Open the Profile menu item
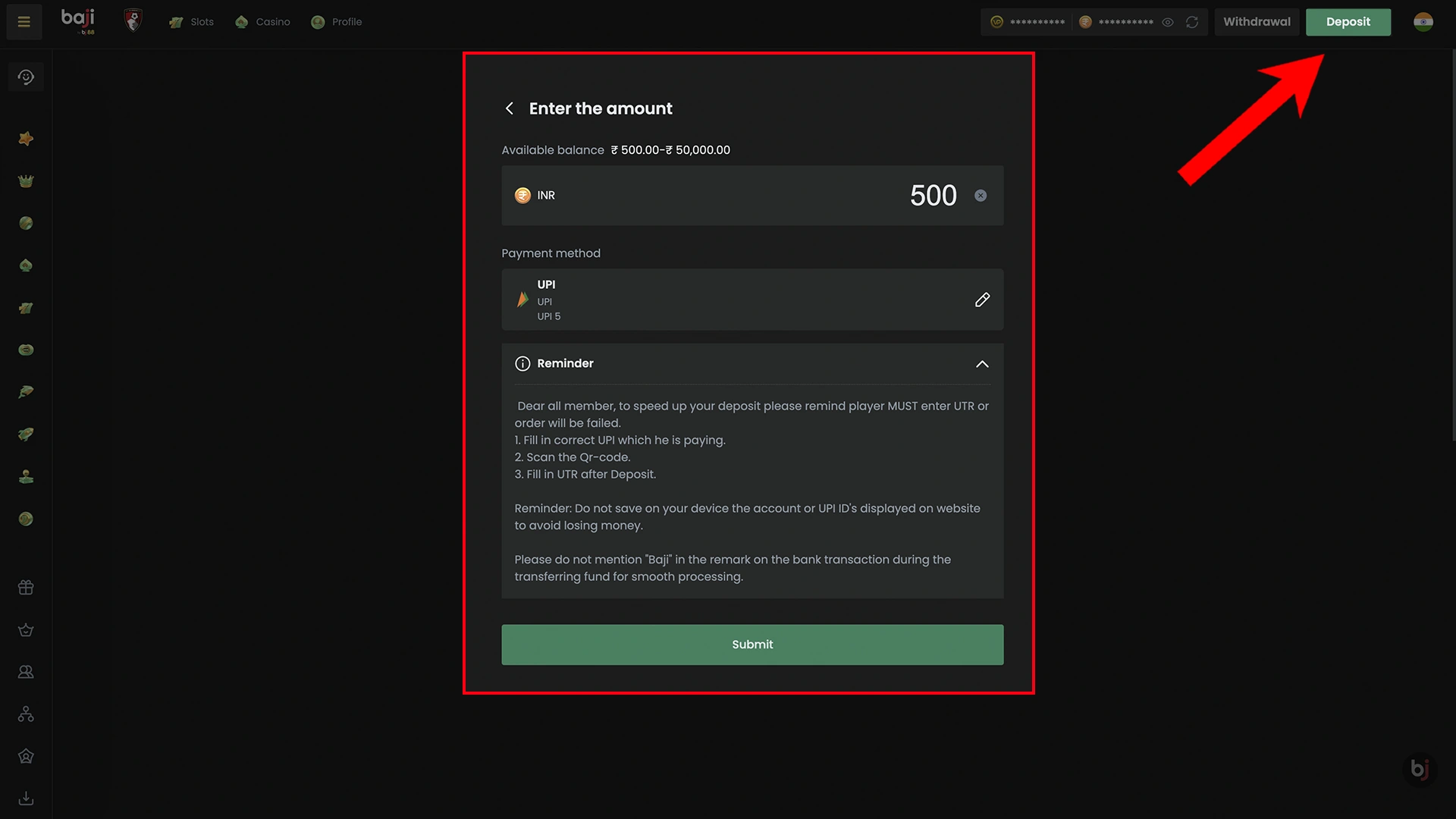The height and width of the screenshot is (819, 1456). point(337,22)
